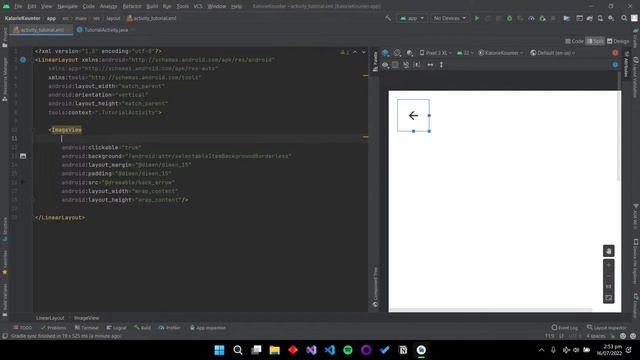Open Design Surface layers icon in preview toolbar
Viewport: 640px width, 360px height.
386,53
